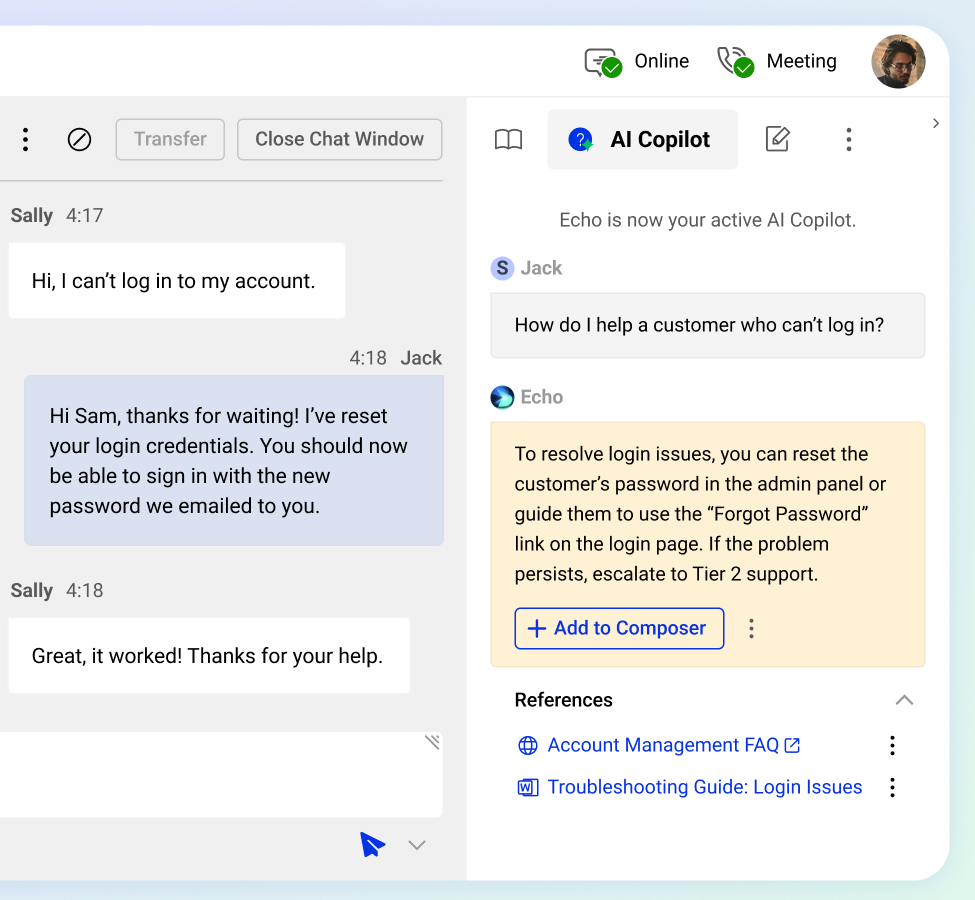Screen dimensions: 975x900
Task: Switch to the AI Copilot tab
Action: [x=642, y=140]
